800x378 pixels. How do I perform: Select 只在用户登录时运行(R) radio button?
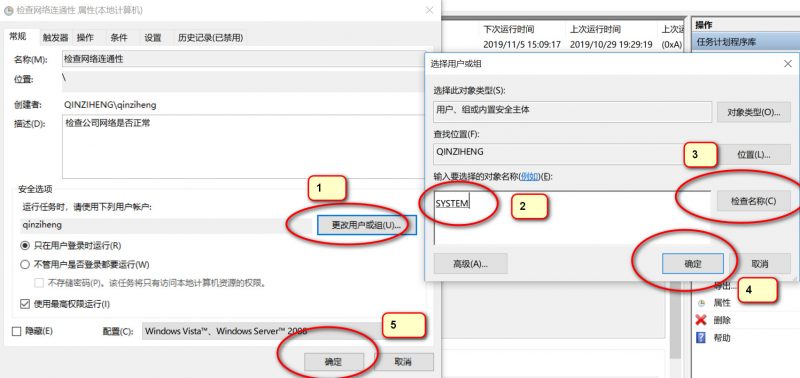point(24,245)
